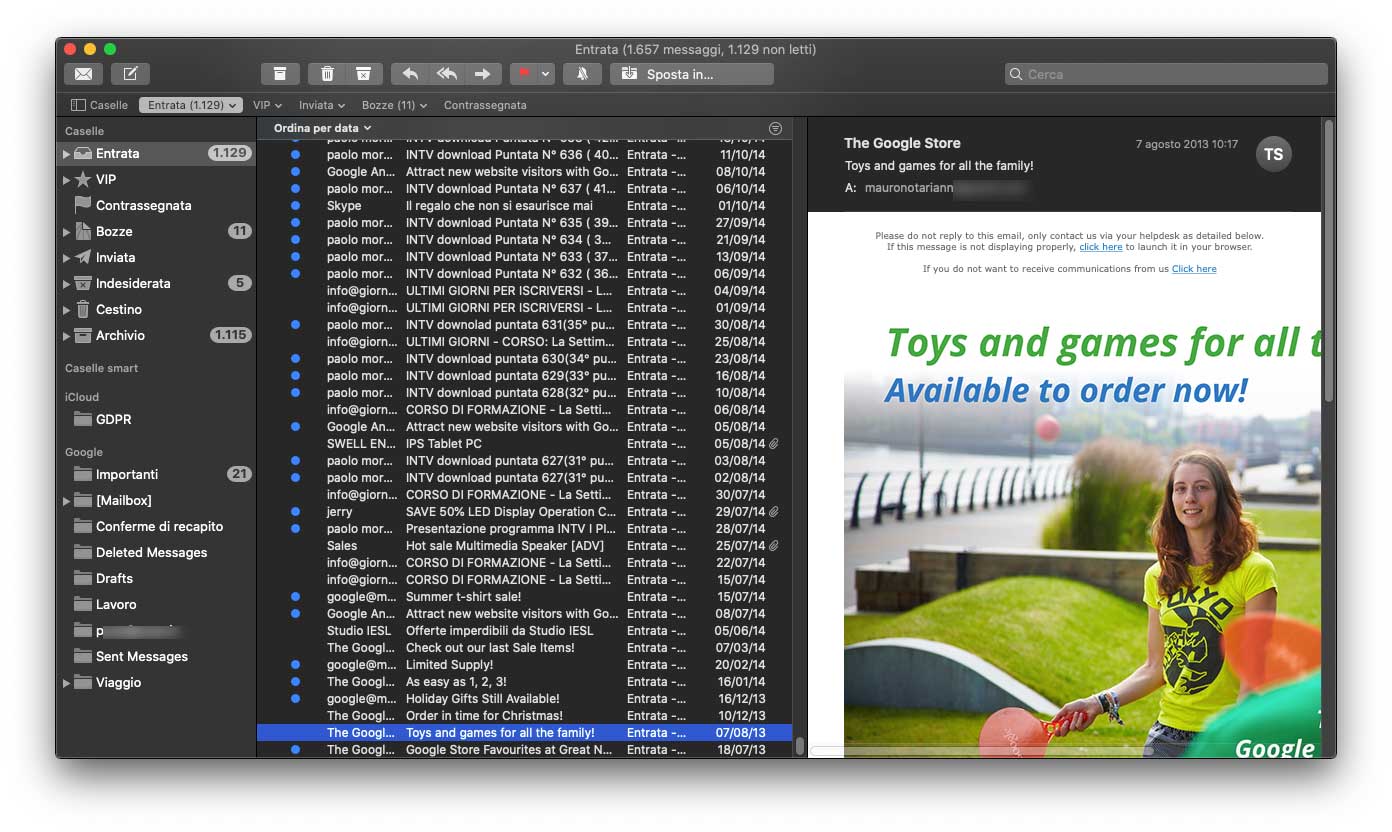The image size is (1392, 832).
Task: Delete the selected message with the trash button
Action: pyautogui.click(x=327, y=74)
